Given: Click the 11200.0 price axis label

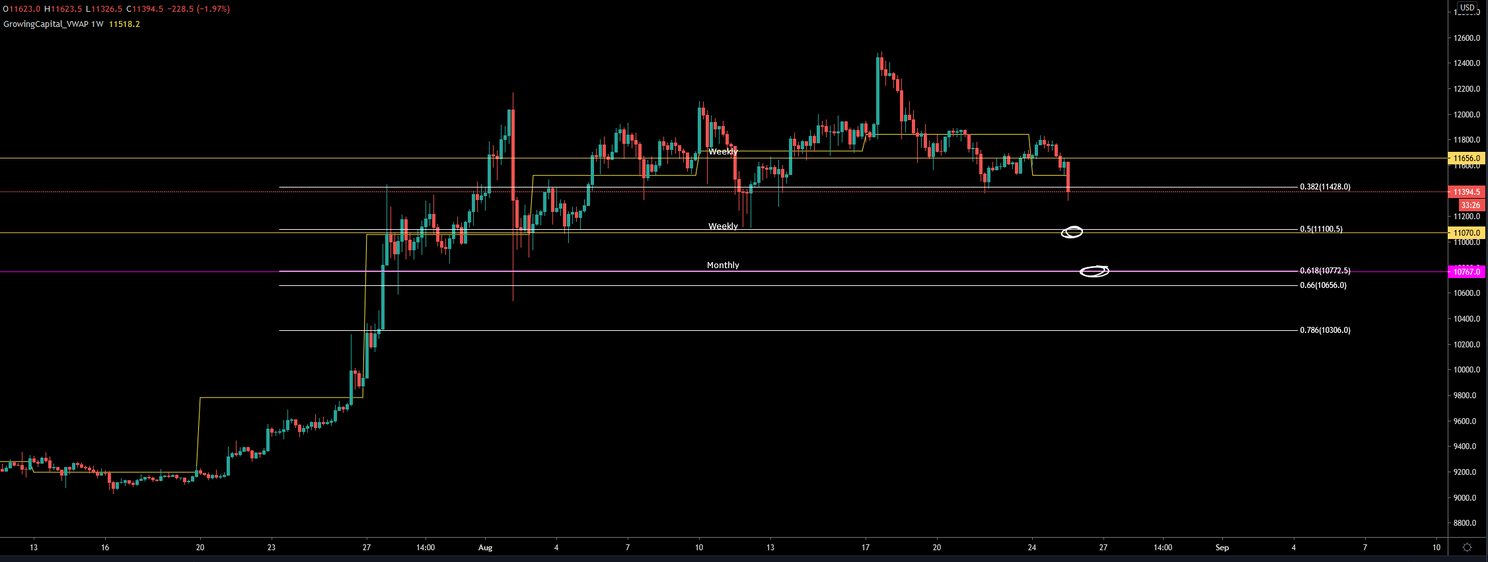Looking at the screenshot, I should pos(1466,217).
